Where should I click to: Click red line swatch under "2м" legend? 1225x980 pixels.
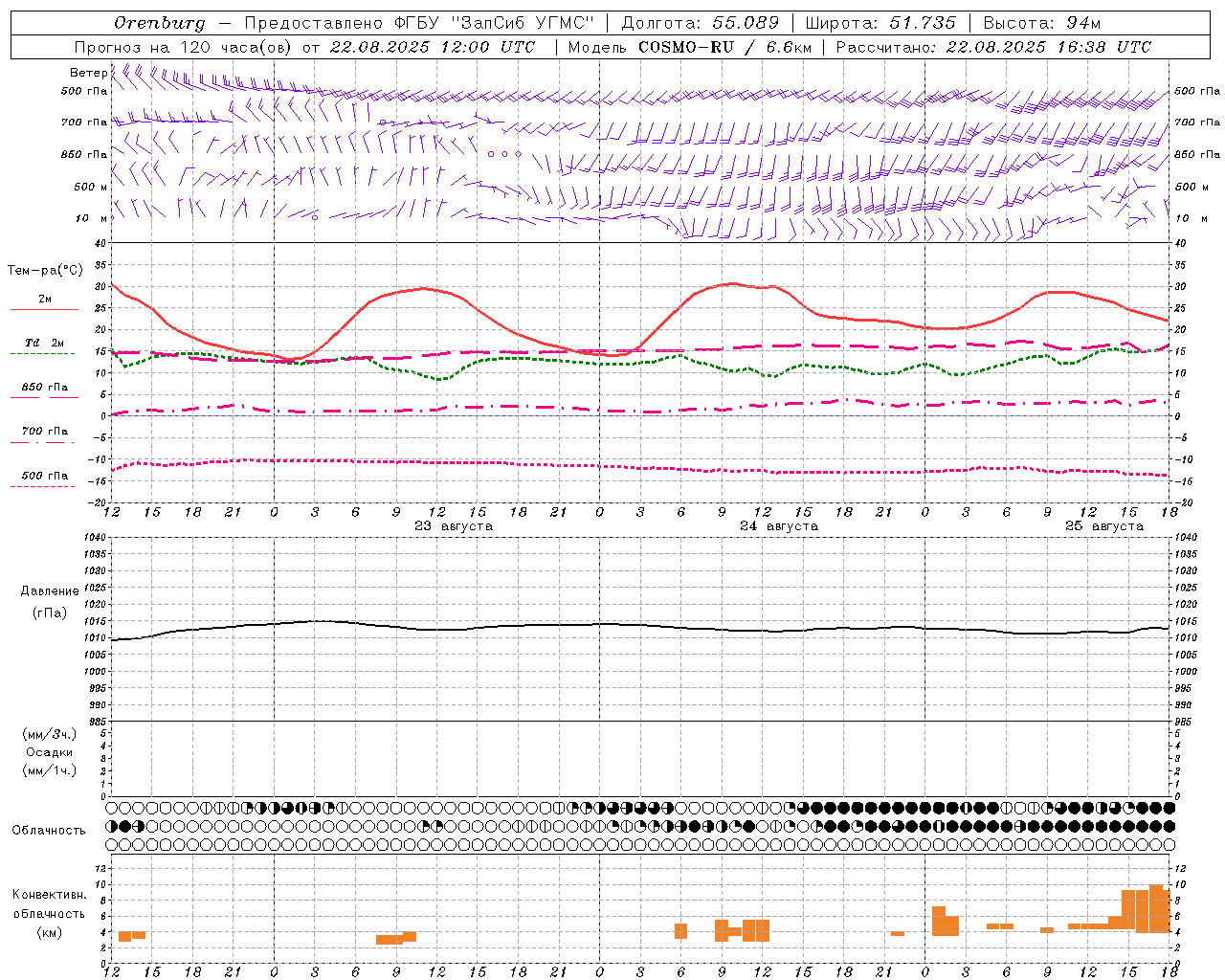click(44, 309)
